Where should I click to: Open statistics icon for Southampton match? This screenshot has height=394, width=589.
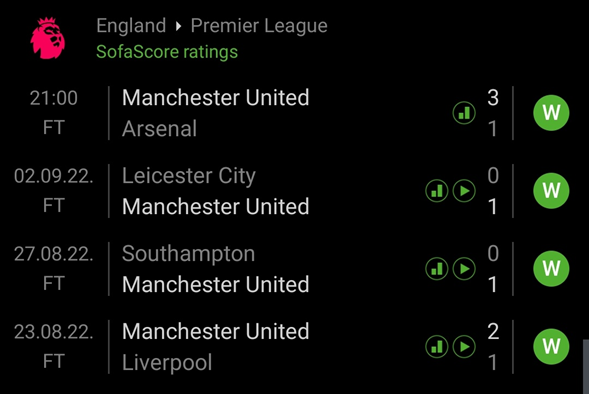point(436,269)
